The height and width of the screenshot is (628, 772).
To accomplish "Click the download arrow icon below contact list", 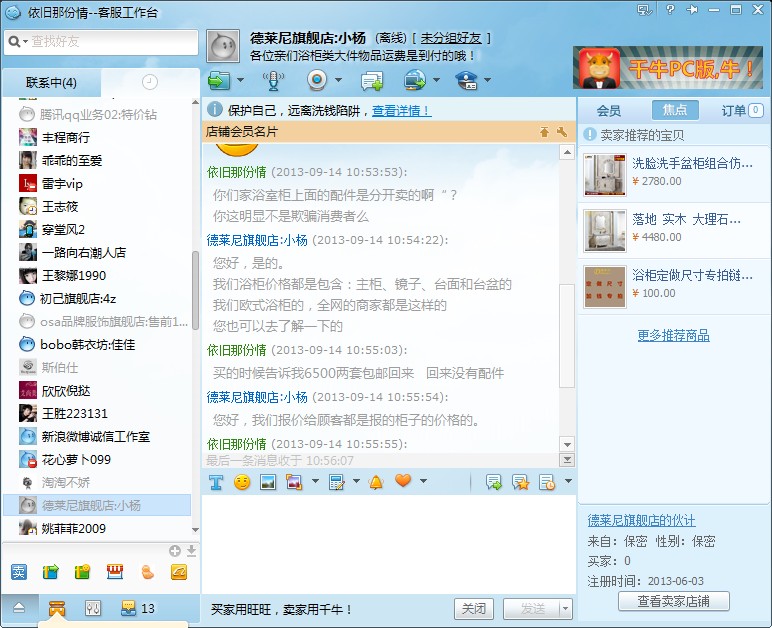I will tap(192, 551).
